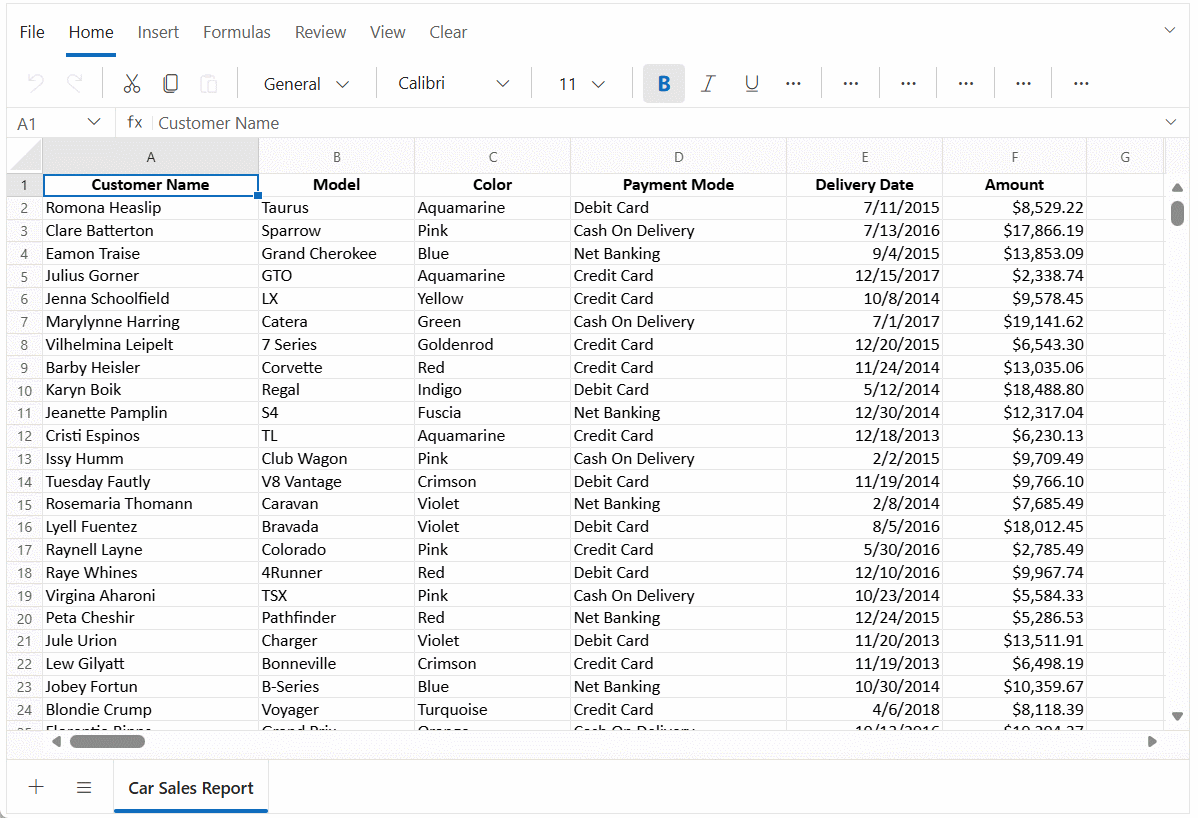
Task: Select cell containing Club Wagon
Action: coord(336,458)
